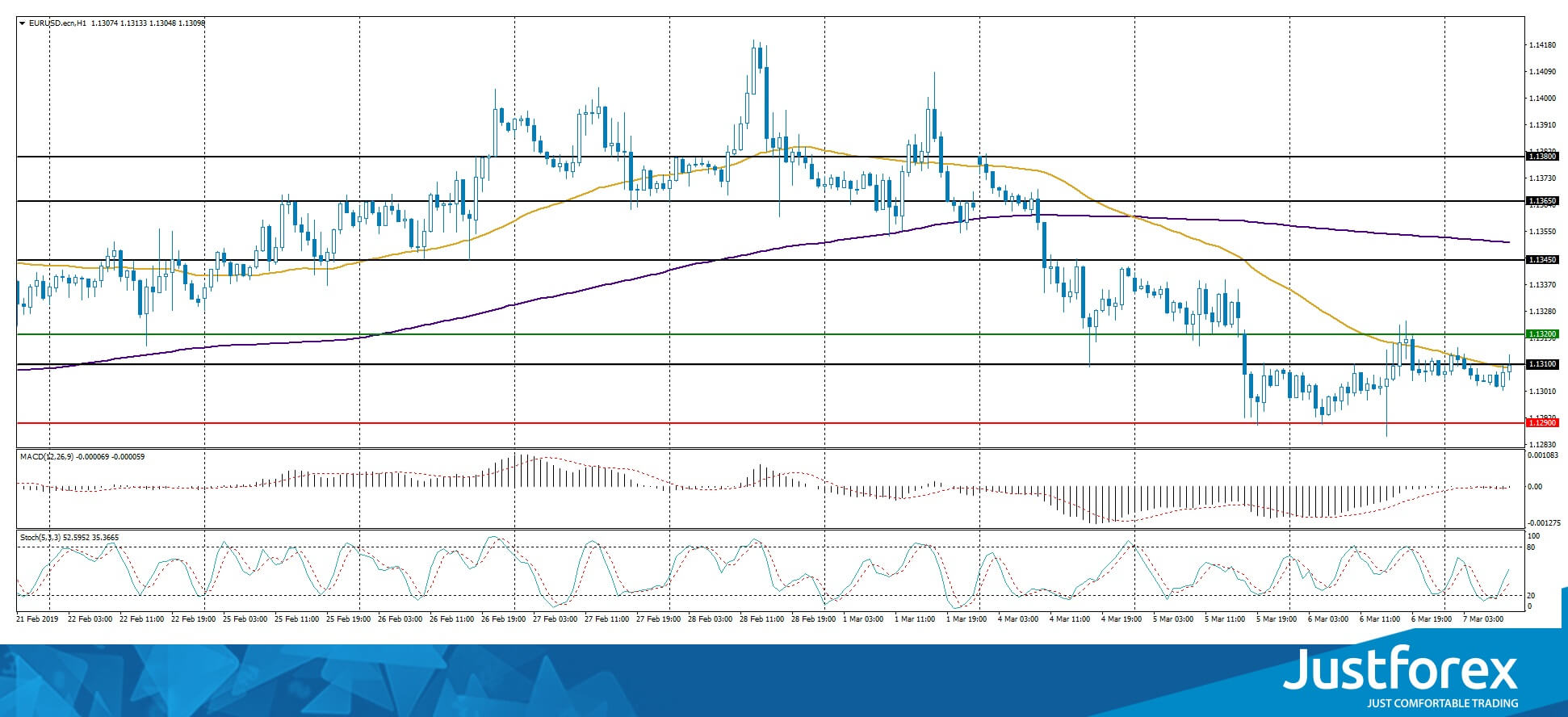The height and width of the screenshot is (717, 1568).
Task: Click the 6 Mar 11:00 time label
Action: [1381, 619]
